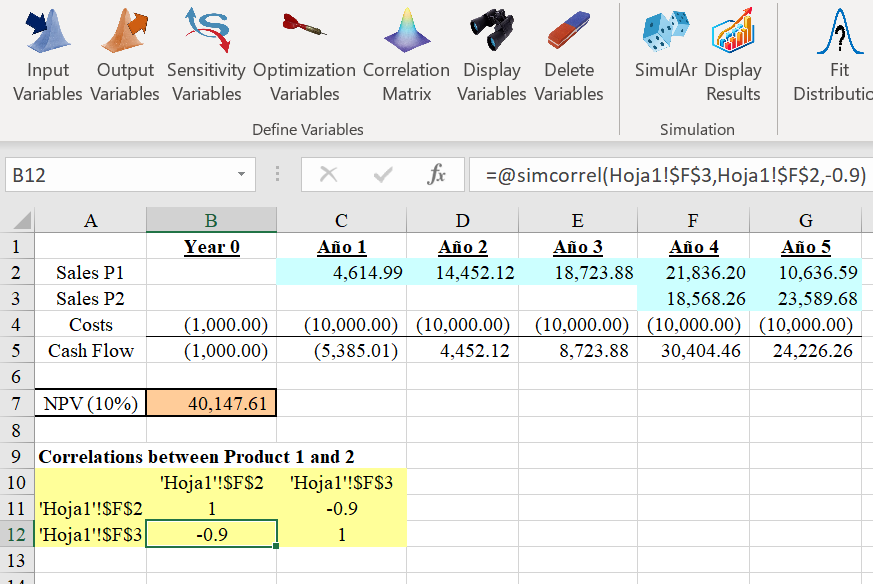Select row 7 header

pos(16,403)
